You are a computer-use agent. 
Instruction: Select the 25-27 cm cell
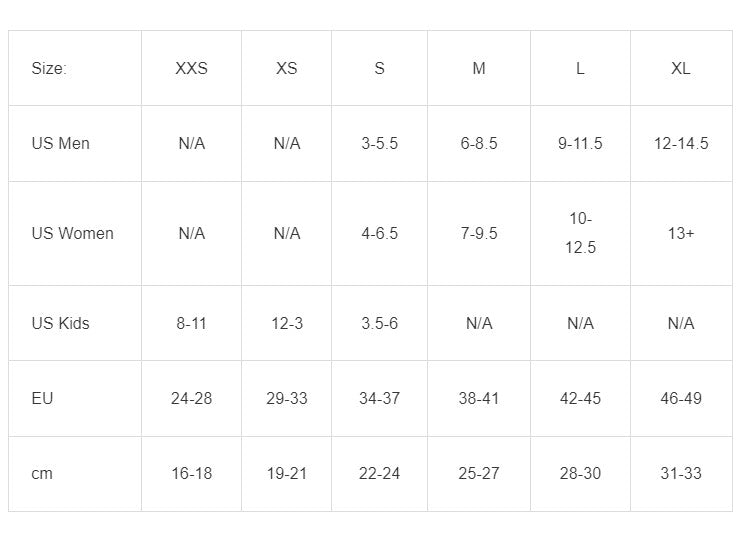tap(479, 473)
